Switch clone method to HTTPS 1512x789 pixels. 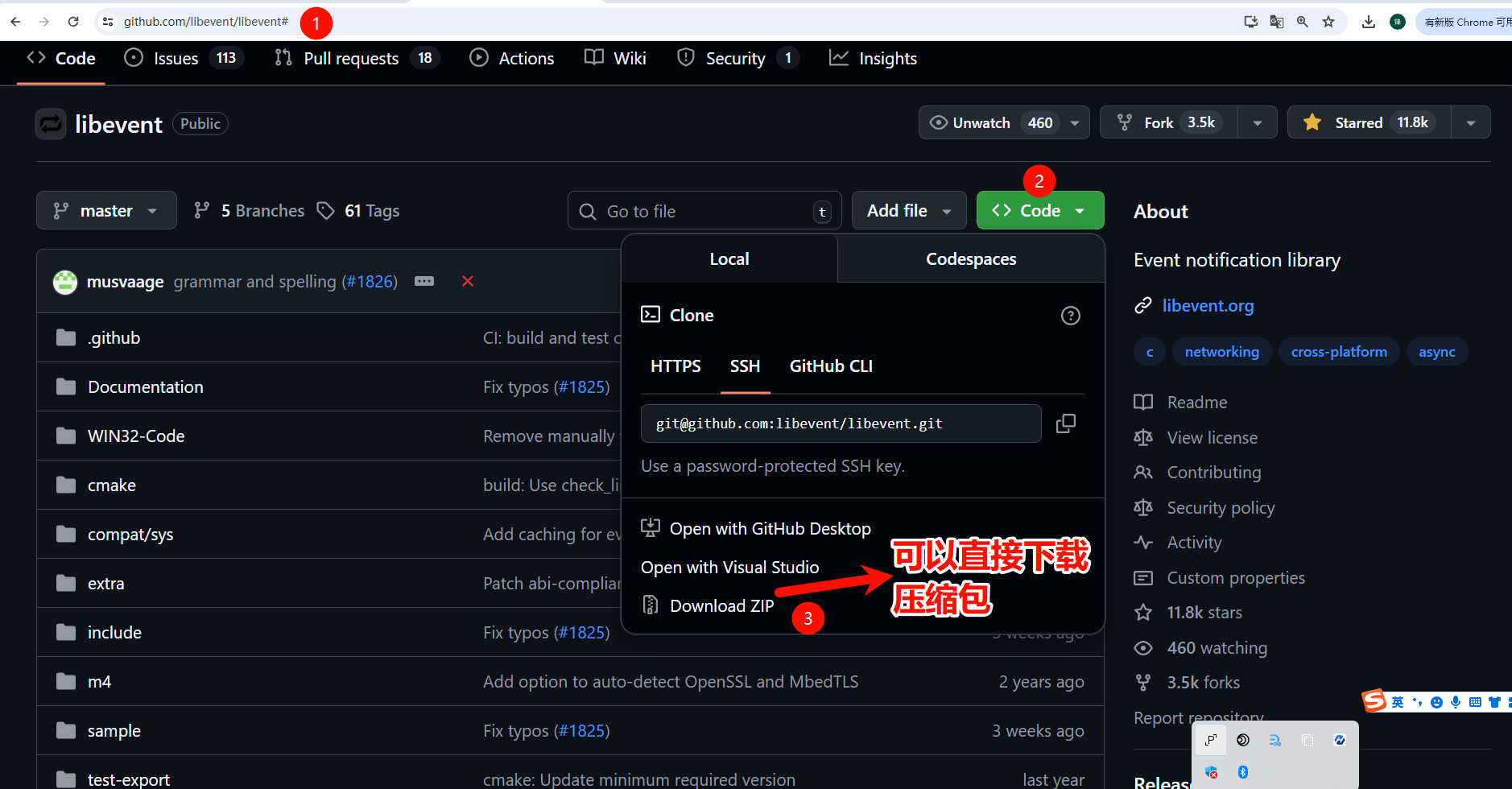coord(675,366)
